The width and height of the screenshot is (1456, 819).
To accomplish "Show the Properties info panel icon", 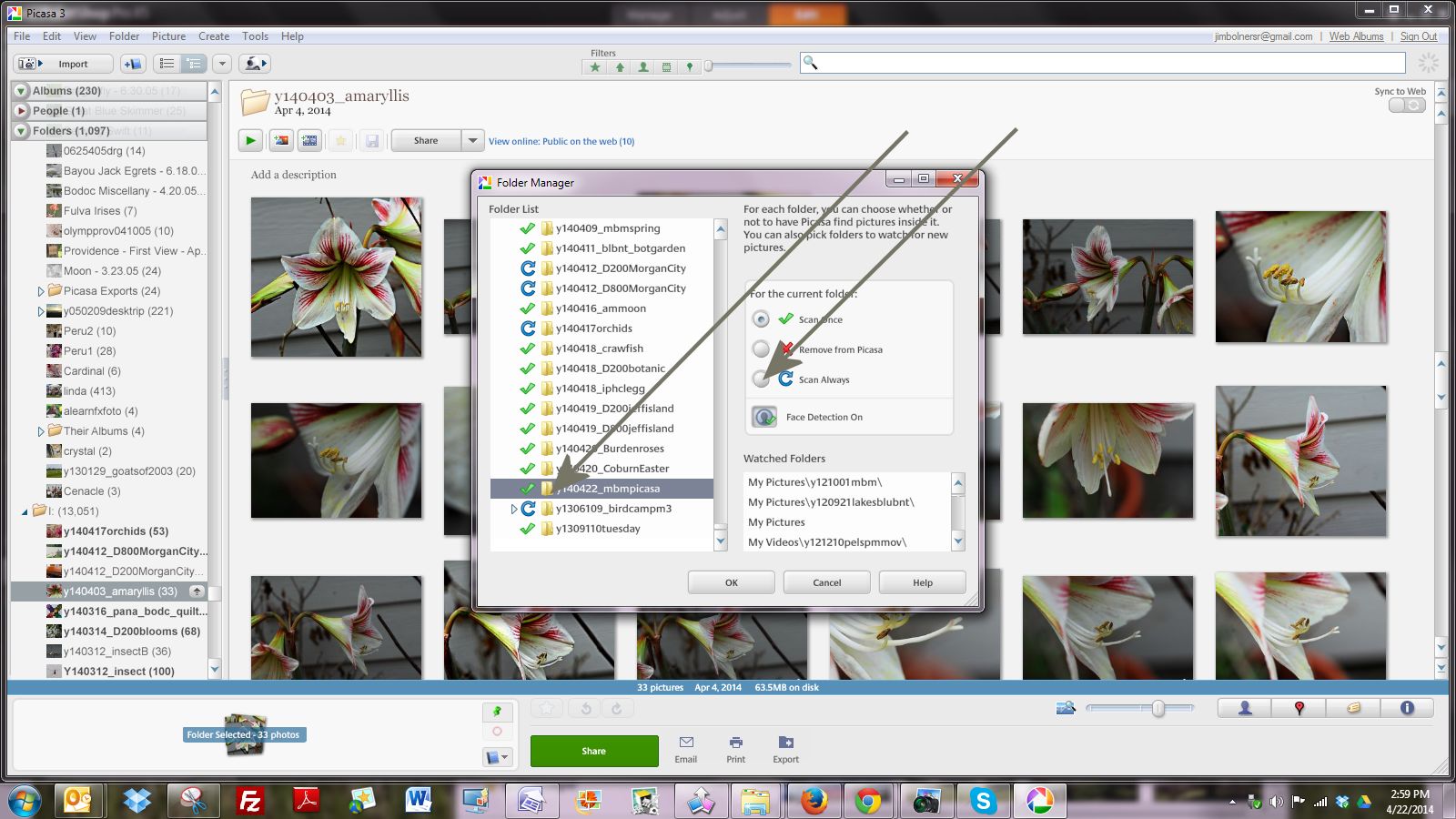I will pyautogui.click(x=1407, y=708).
